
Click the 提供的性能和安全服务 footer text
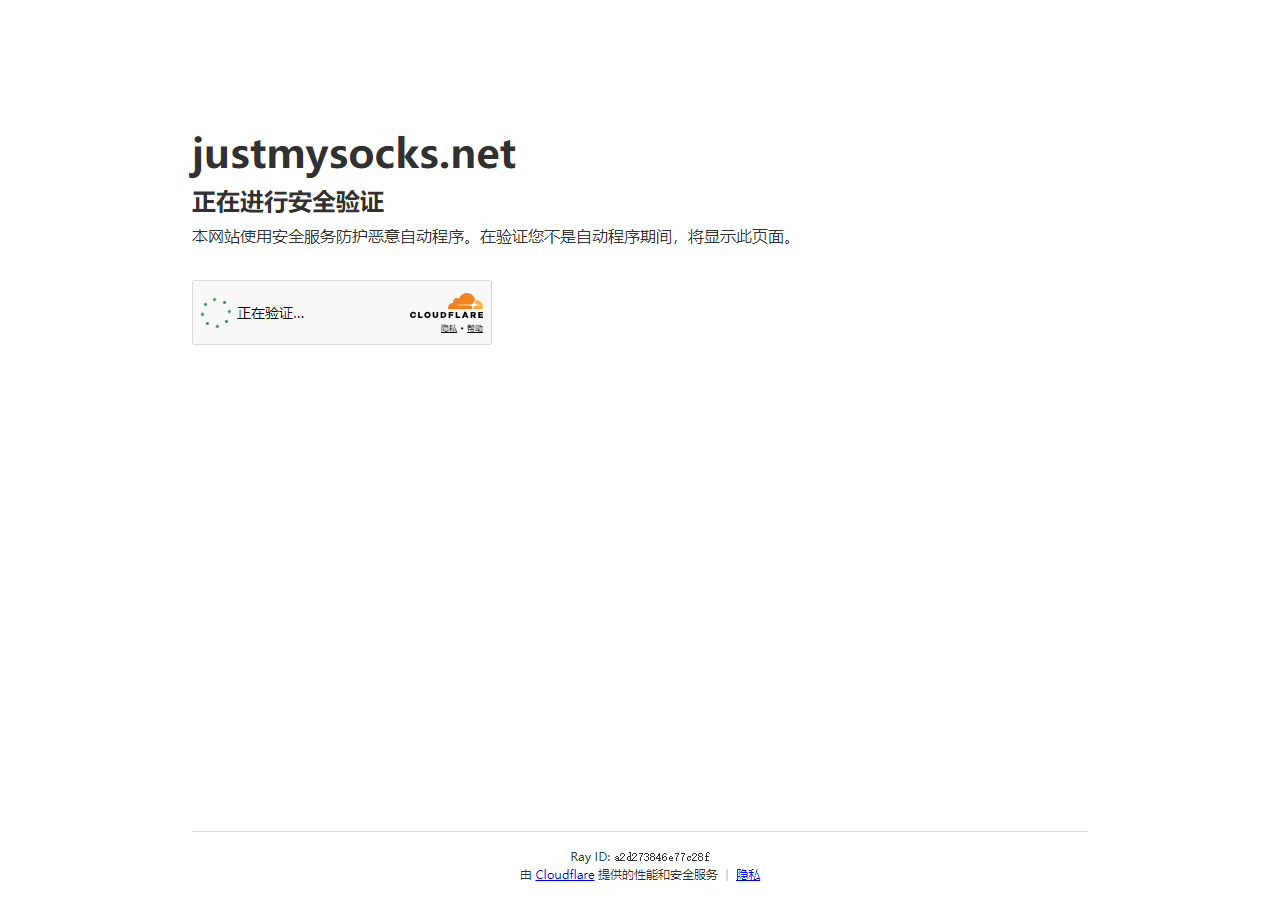click(658, 875)
